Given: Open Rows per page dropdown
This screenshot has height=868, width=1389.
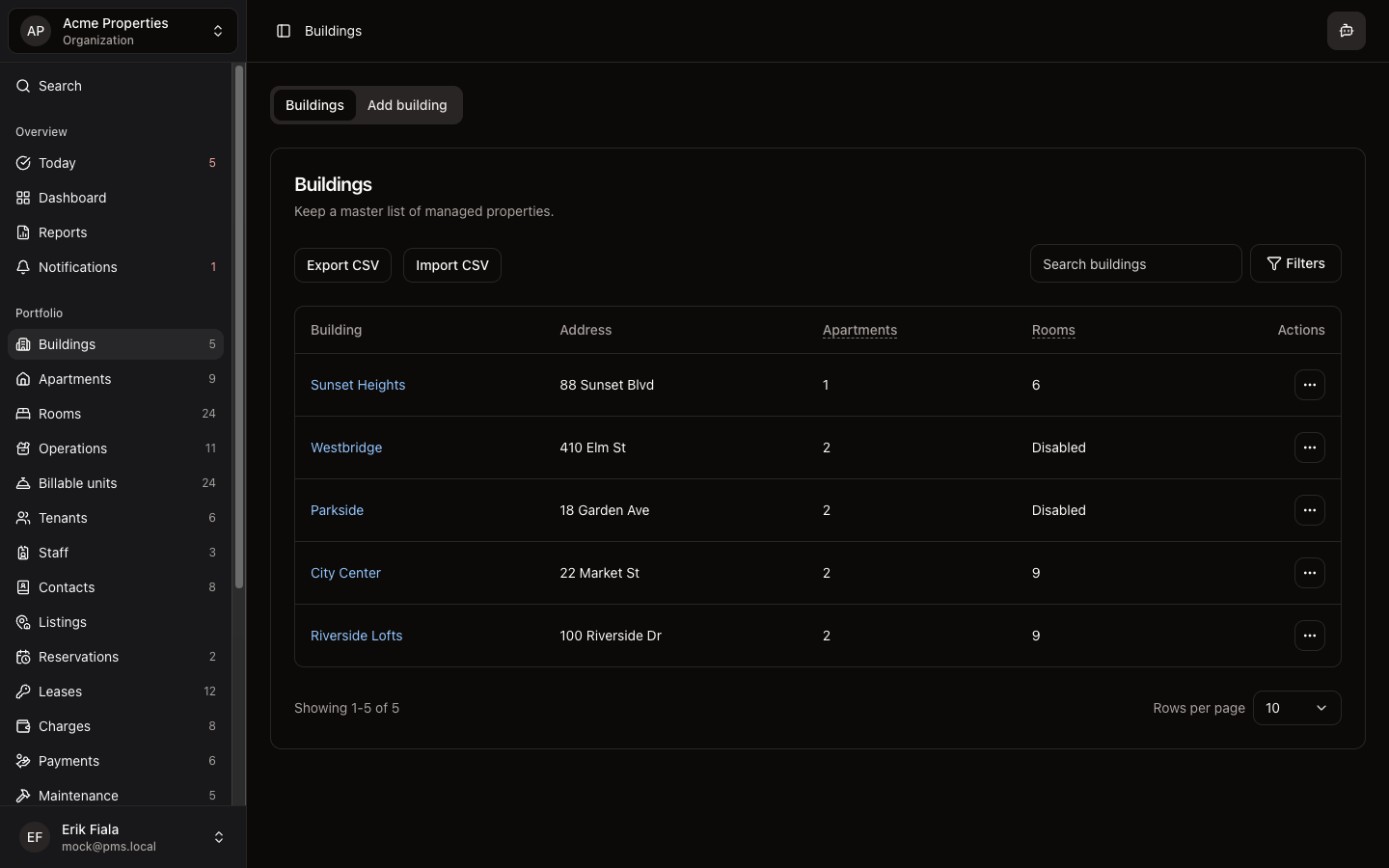Looking at the screenshot, I should pyautogui.click(x=1295, y=708).
